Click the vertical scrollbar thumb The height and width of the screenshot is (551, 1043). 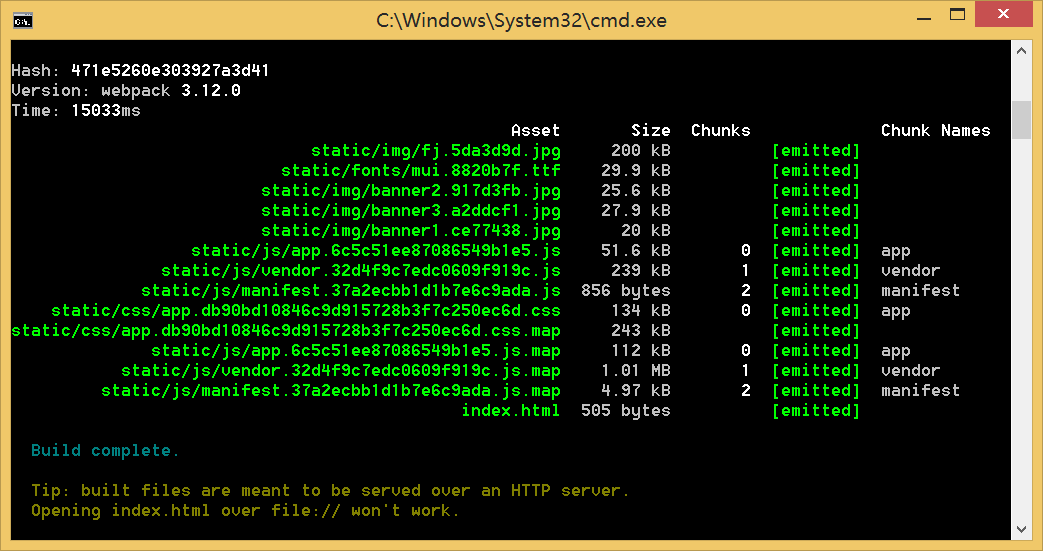pos(1021,120)
